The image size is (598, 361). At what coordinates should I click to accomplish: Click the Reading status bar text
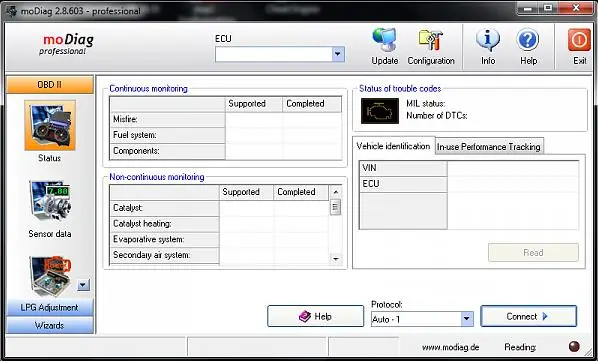pos(520,347)
